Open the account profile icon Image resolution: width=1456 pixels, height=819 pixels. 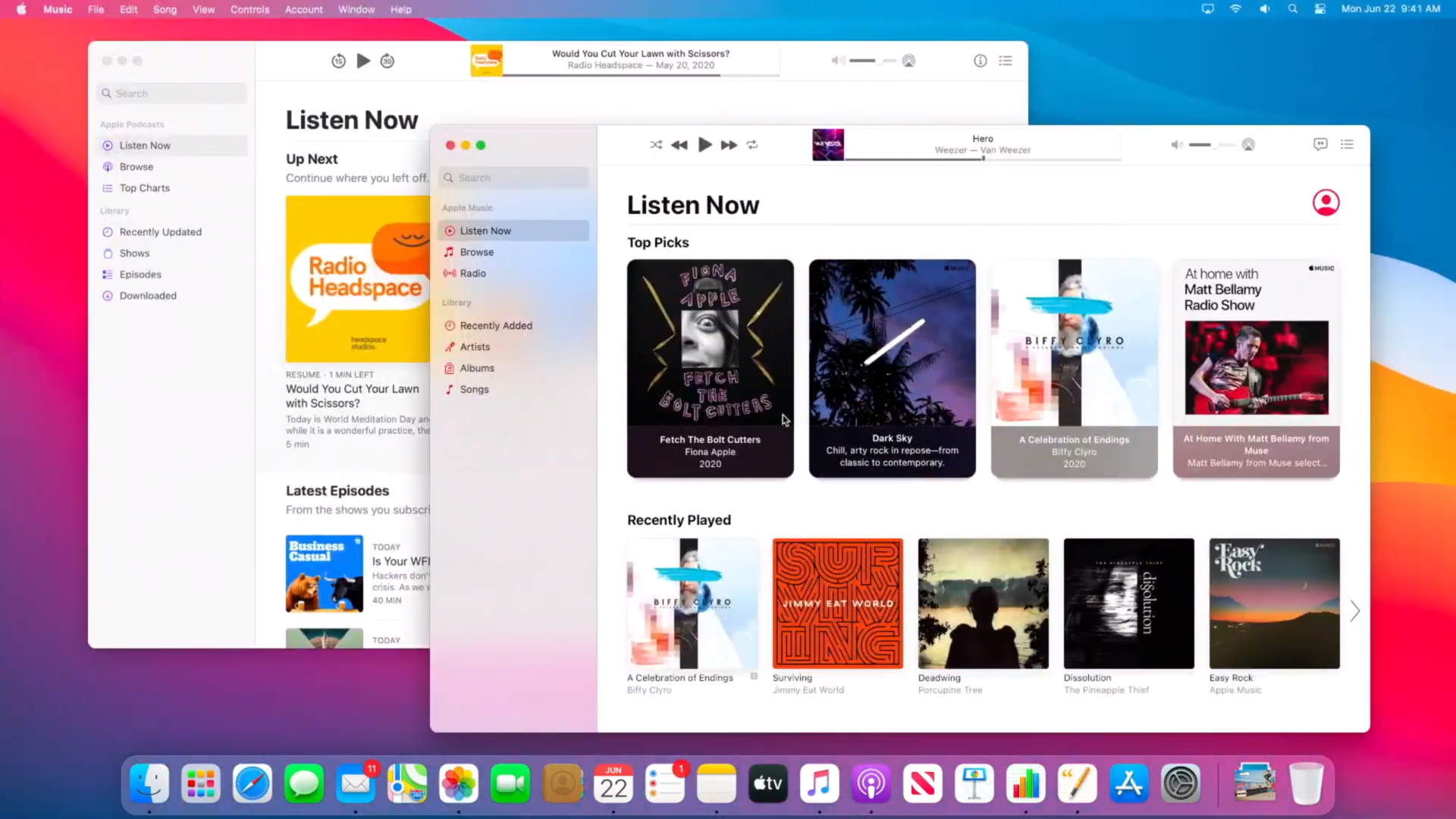click(1326, 202)
